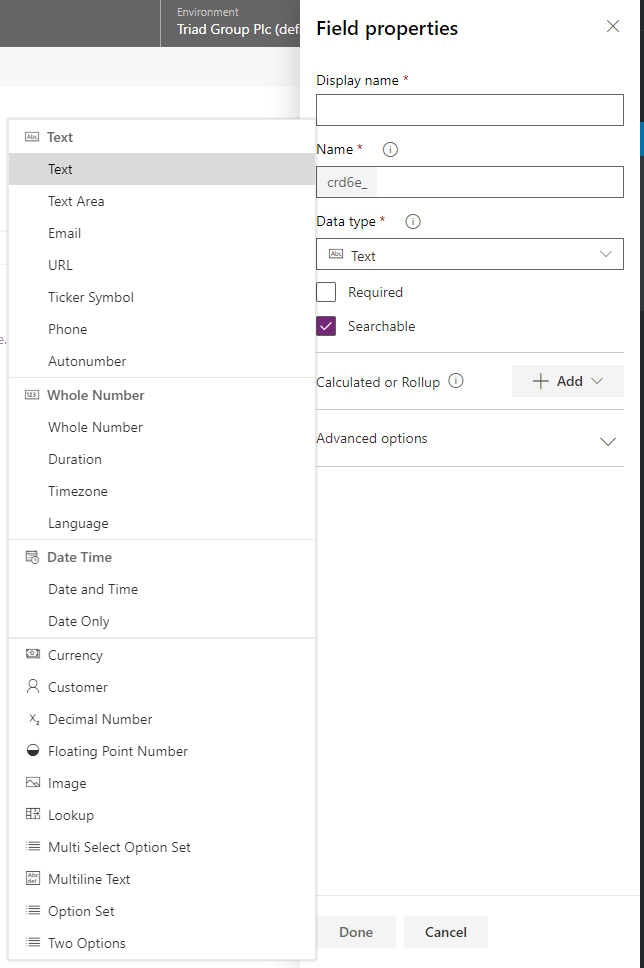The image size is (644, 968).
Task: Click the Environment selector in header
Action: coord(230,23)
